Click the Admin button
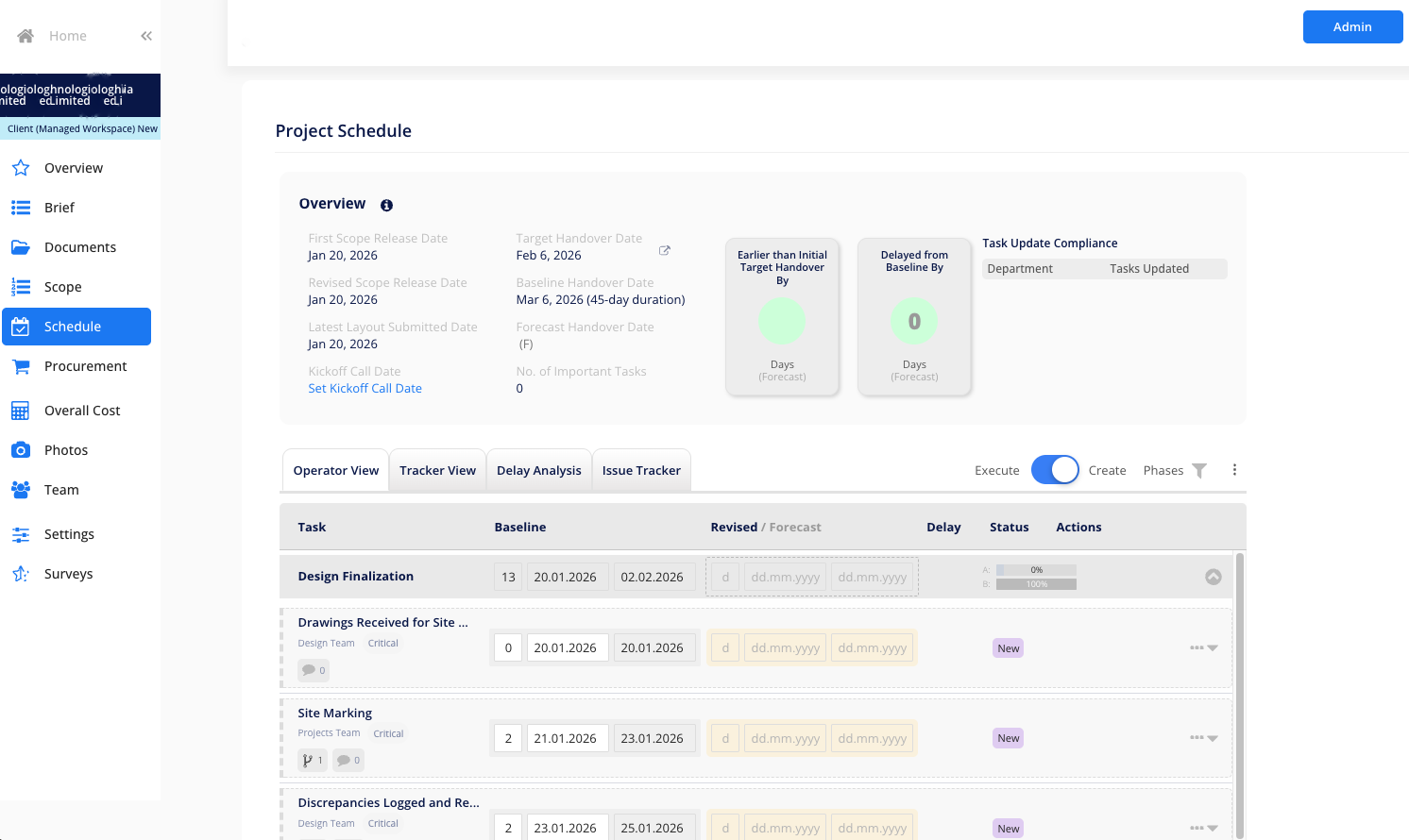 coord(1352,26)
